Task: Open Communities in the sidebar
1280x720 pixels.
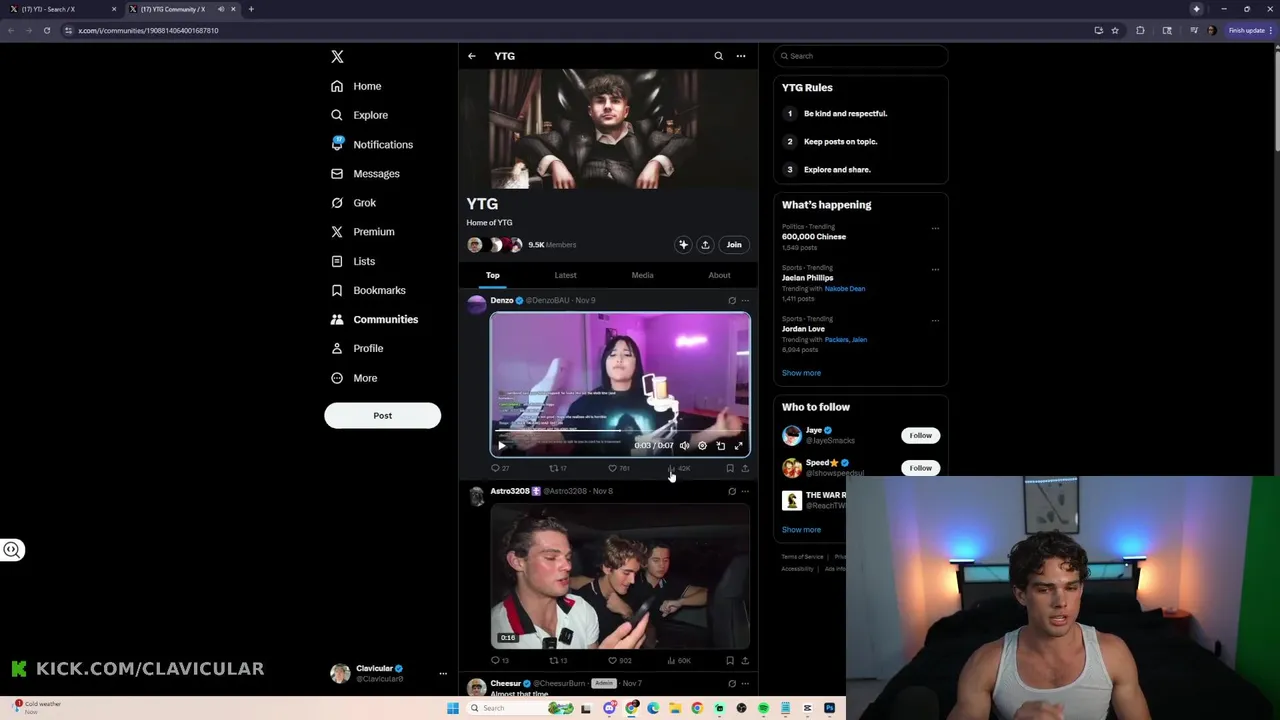Action: 374,319
